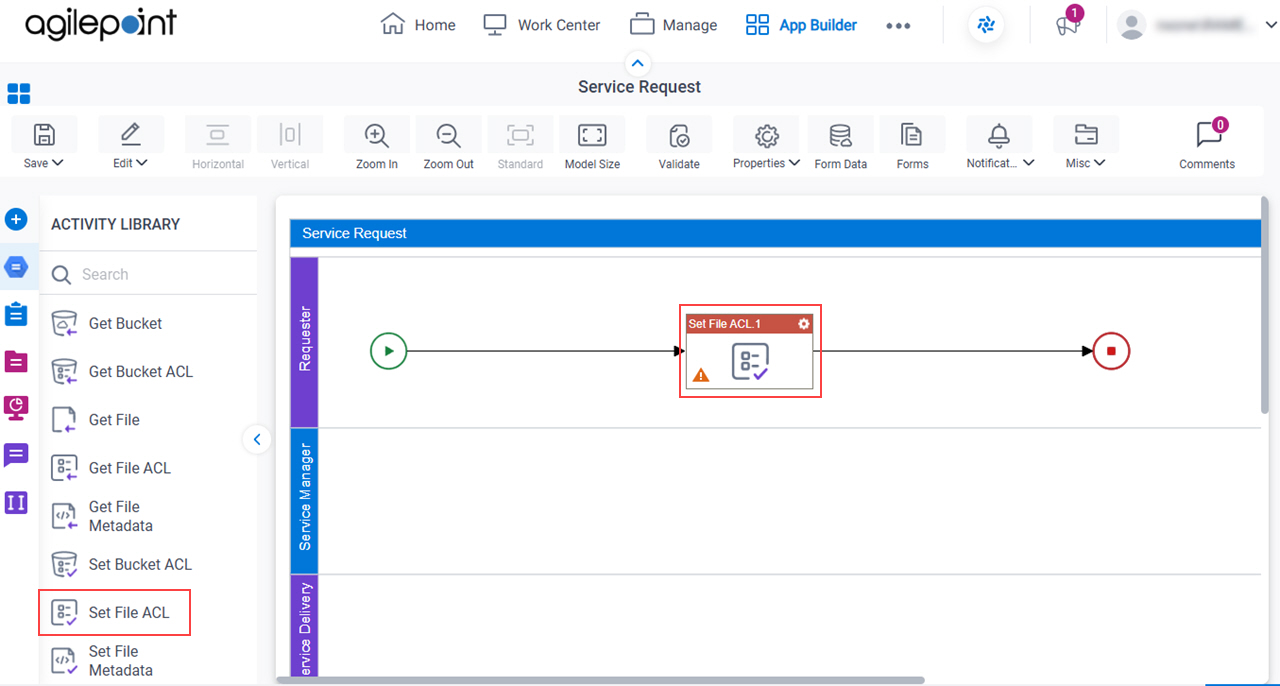Select the Set File ACL.1 activity title
Viewport: 1280px width, 686px height.
(725, 324)
